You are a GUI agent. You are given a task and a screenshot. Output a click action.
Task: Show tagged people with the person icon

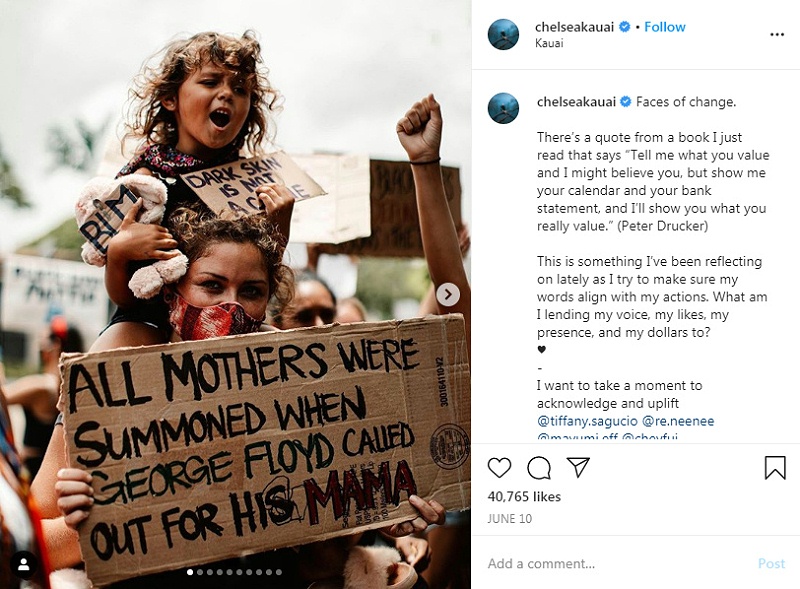24,565
